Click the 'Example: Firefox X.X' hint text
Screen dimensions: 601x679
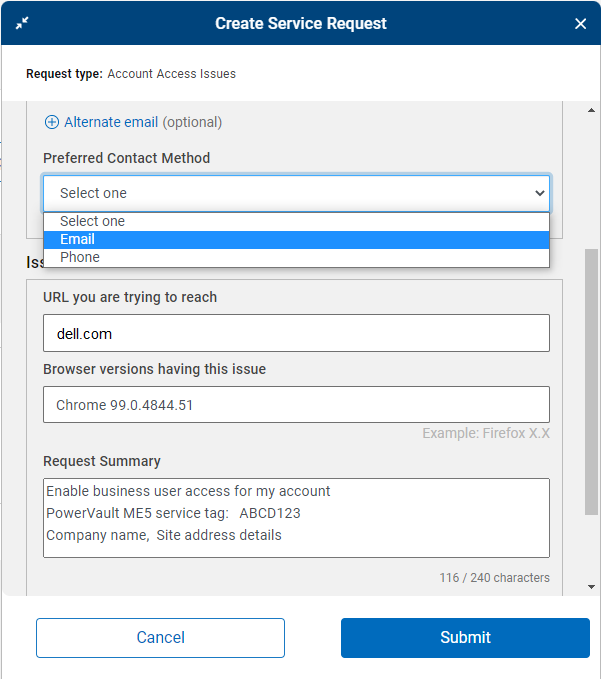pyautogui.click(x=486, y=433)
